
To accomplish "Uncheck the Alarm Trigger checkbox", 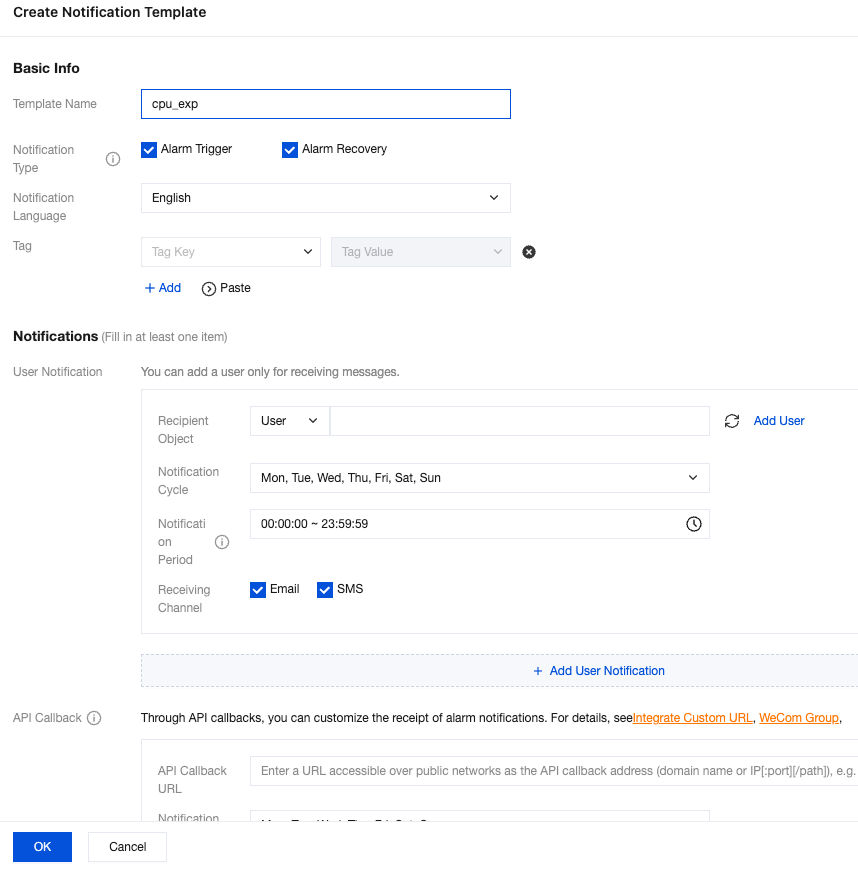I will pyautogui.click(x=149, y=150).
